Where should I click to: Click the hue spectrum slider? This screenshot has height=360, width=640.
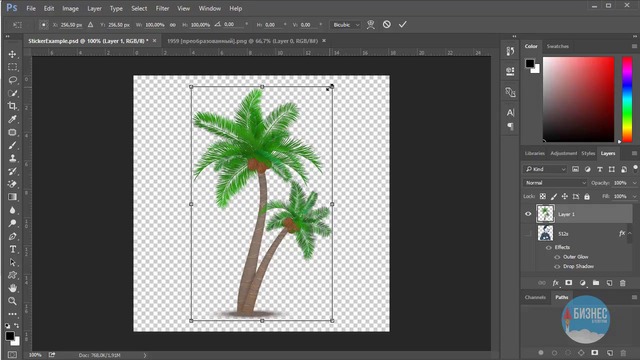(627, 99)
